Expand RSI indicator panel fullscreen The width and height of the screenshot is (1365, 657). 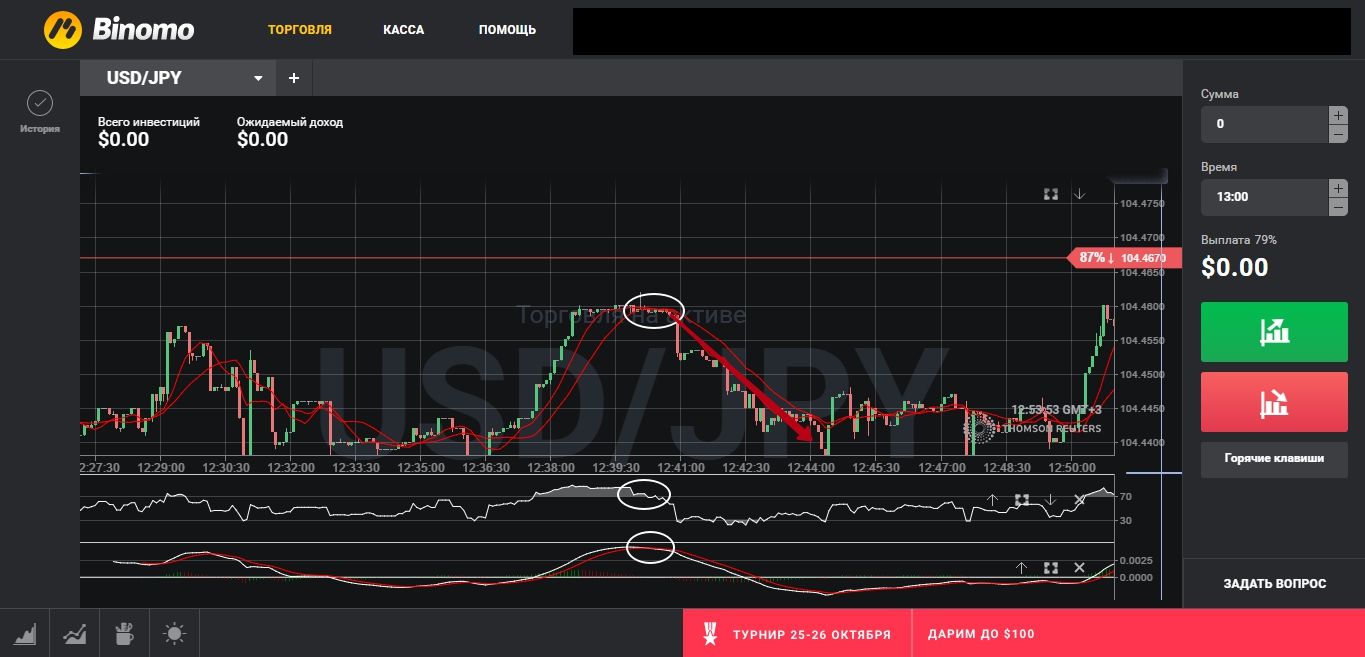point(1021,499)
